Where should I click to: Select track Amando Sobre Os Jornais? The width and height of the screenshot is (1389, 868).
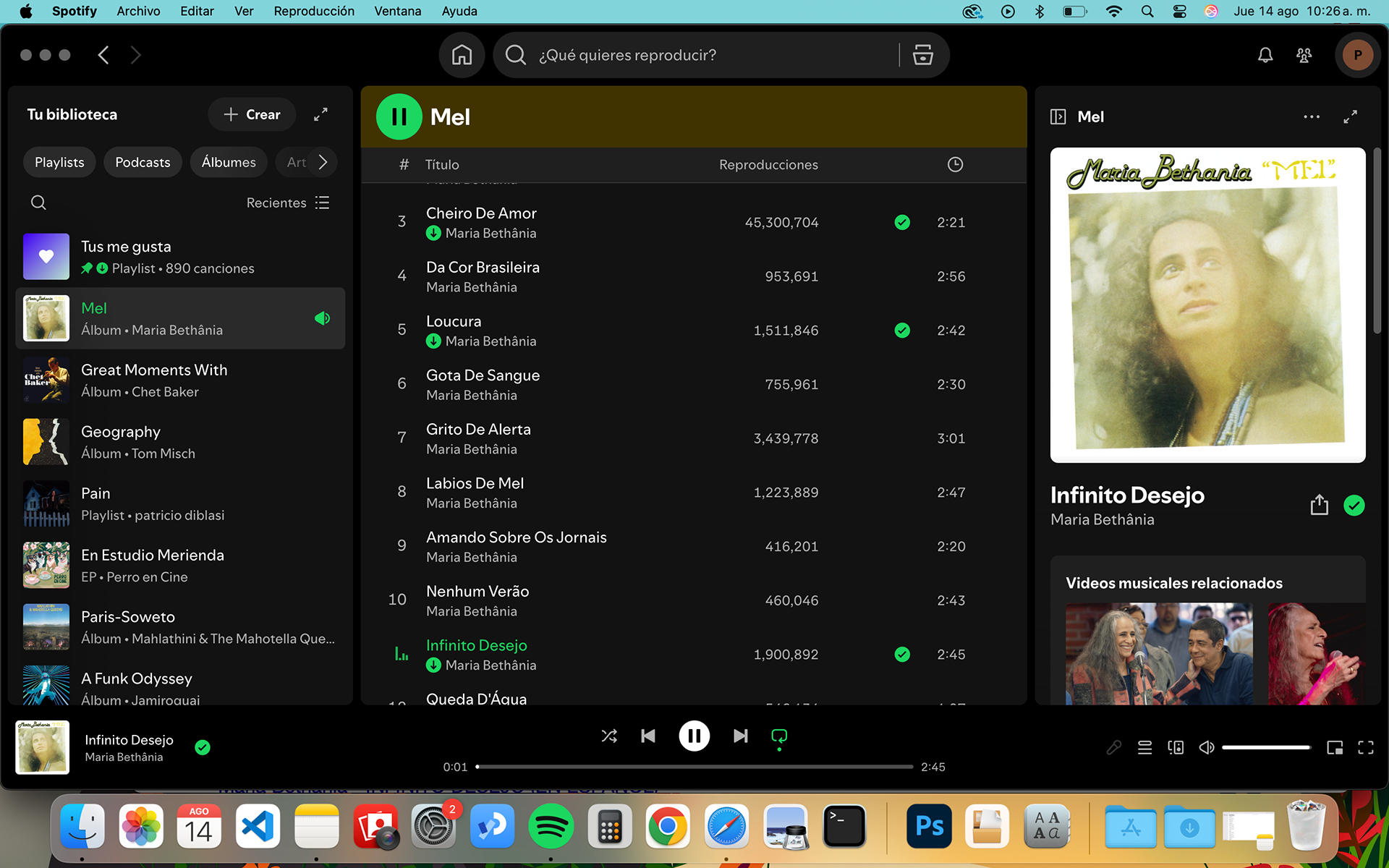pyautogui.click(x=693, y=546)
